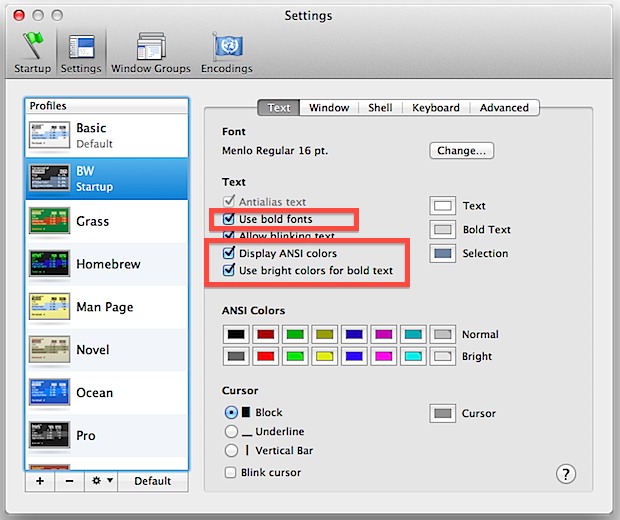Pick the Bright white ANSI color
This screenshot has height=520, width=620.
pos(442,356)
